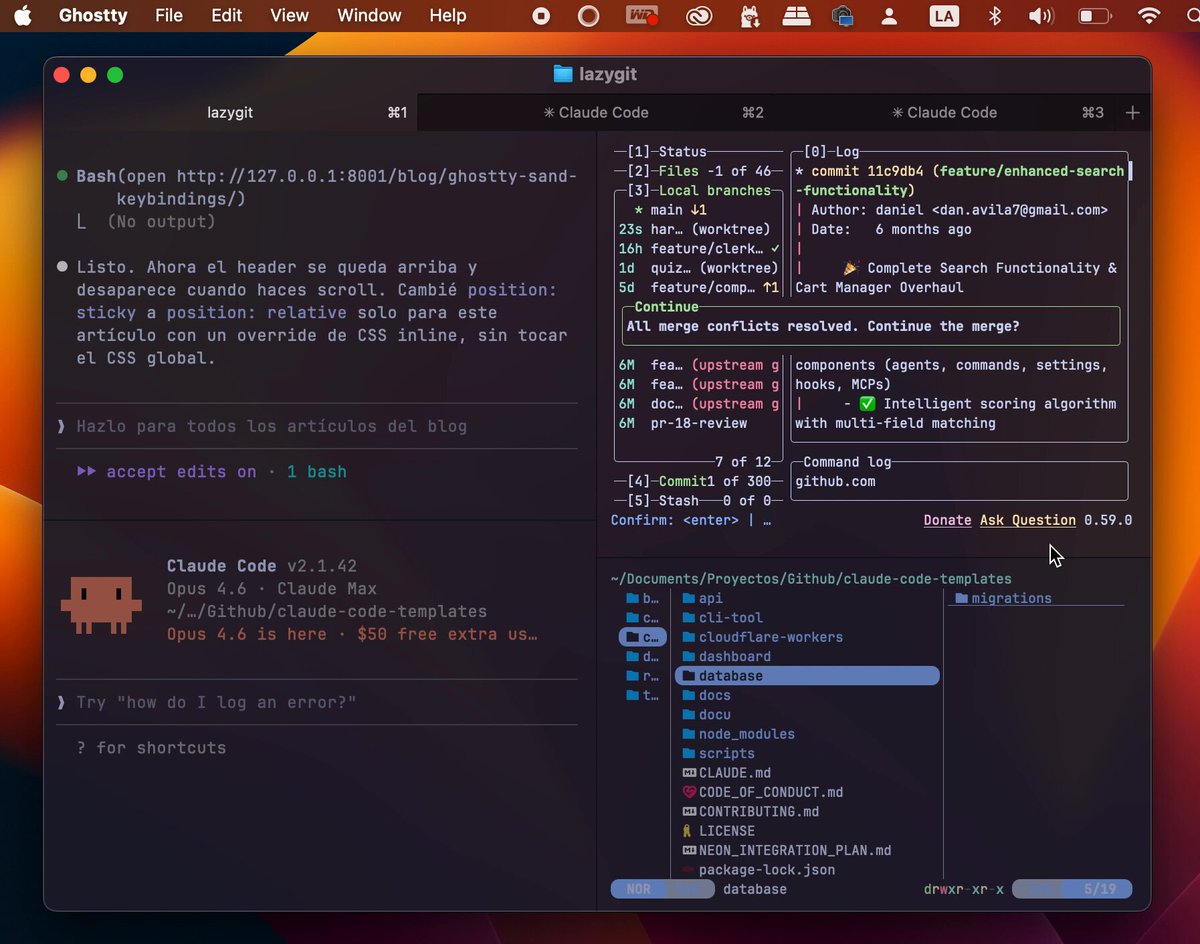Open the Wi-Fi status icon

(x=1149, y=15)
